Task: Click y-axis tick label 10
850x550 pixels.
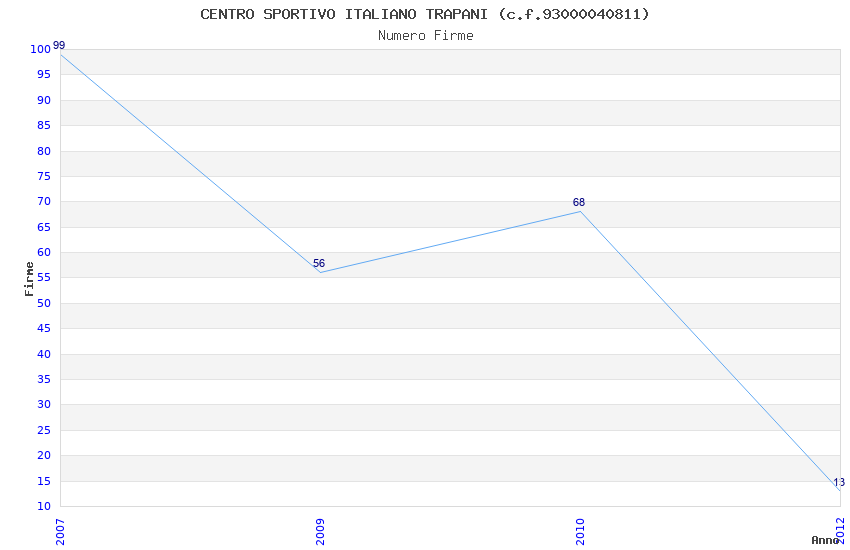Action: pyautogui.click(x=44, y=506)
